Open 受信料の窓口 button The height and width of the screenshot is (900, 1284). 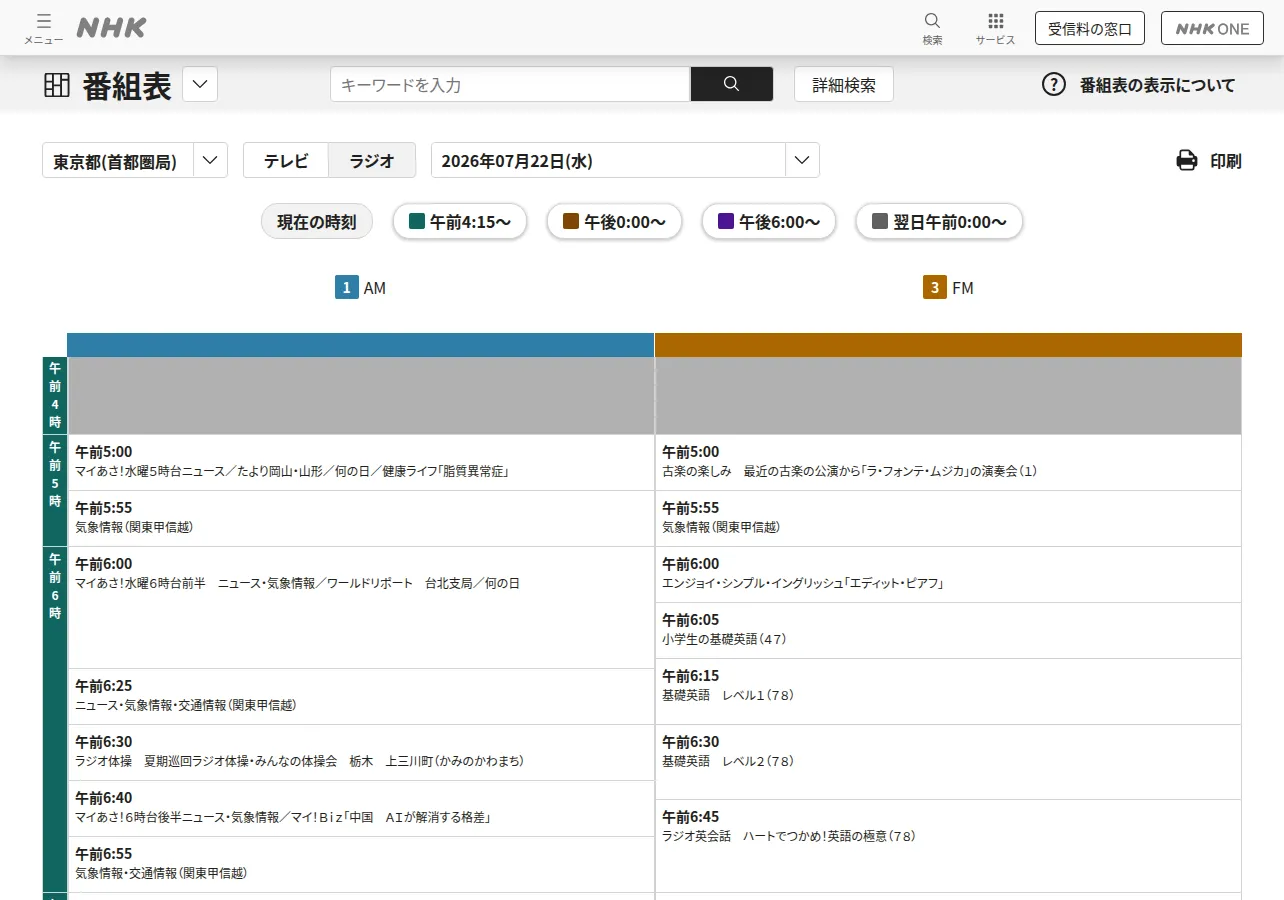click(1090, 28)
